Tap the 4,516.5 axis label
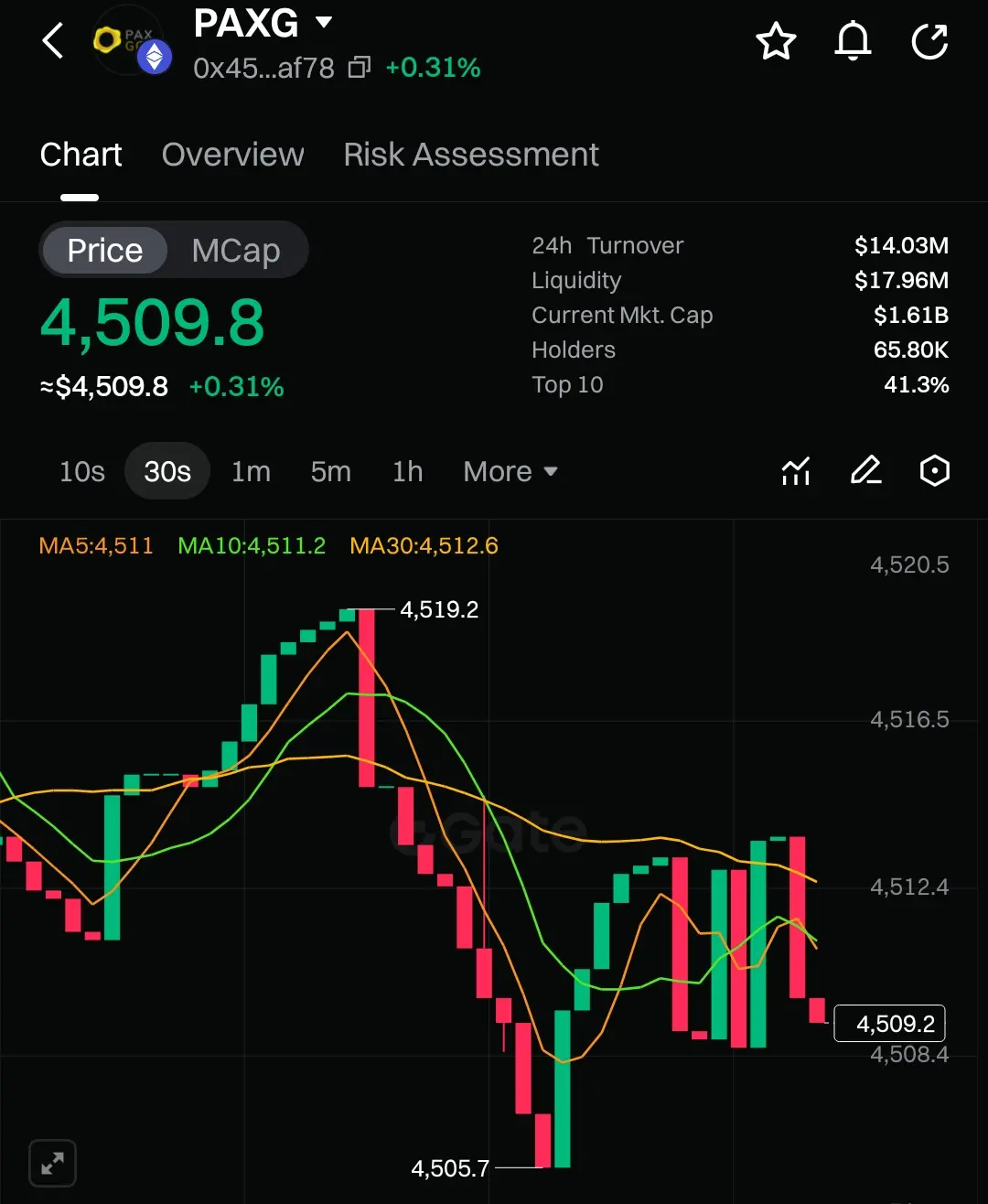Screen dimensions: 988x1204 pos(909,719)
